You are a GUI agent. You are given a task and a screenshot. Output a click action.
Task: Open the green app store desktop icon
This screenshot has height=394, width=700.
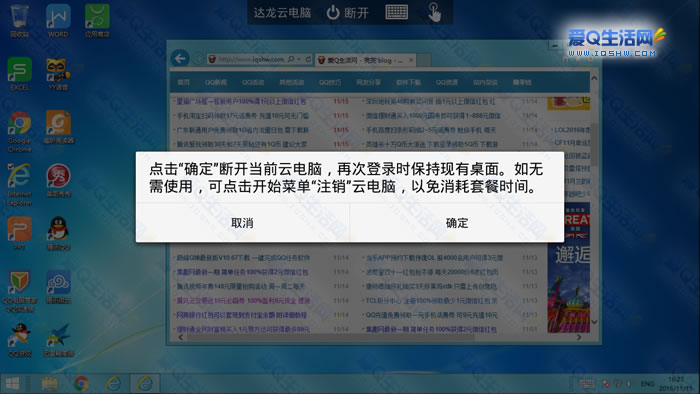click(97, 21)
